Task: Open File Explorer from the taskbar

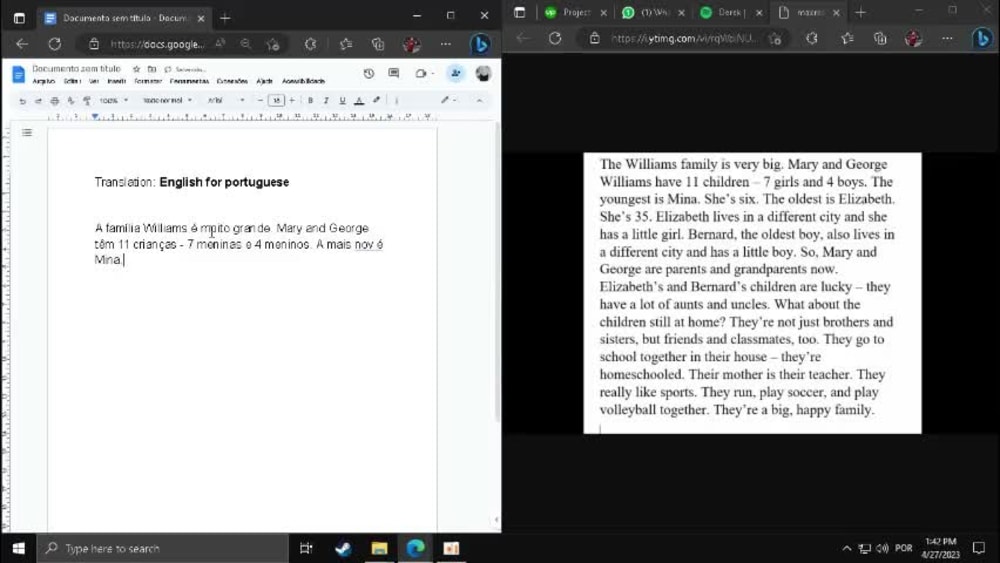Action: click(379, 548)
